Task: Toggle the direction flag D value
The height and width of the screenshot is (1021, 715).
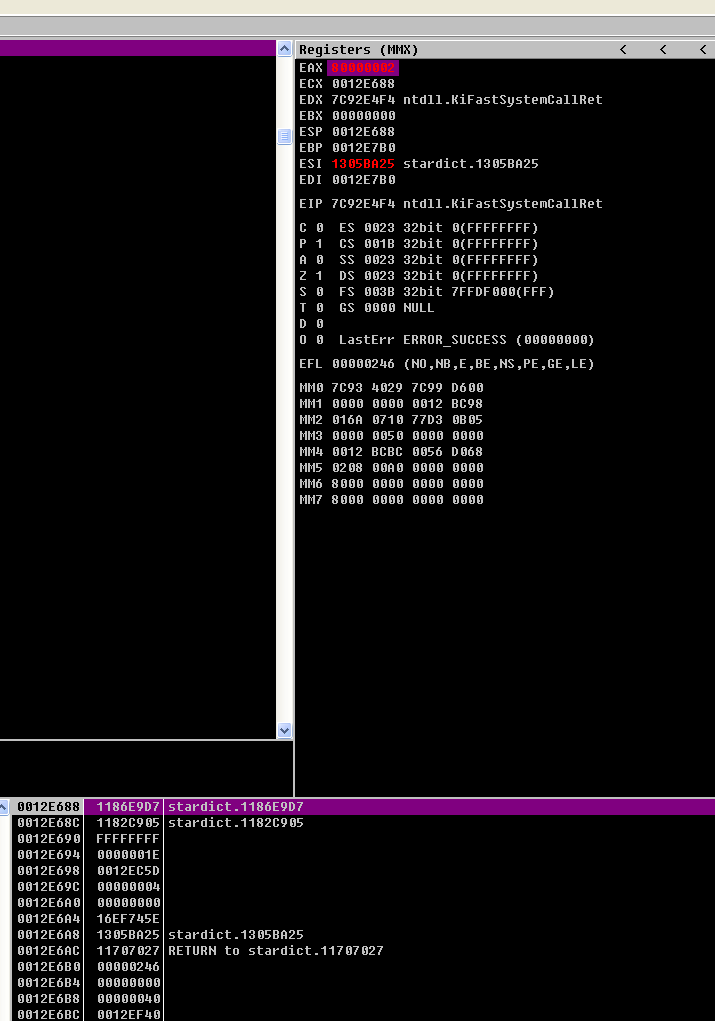Action: (x=320, y=324)
